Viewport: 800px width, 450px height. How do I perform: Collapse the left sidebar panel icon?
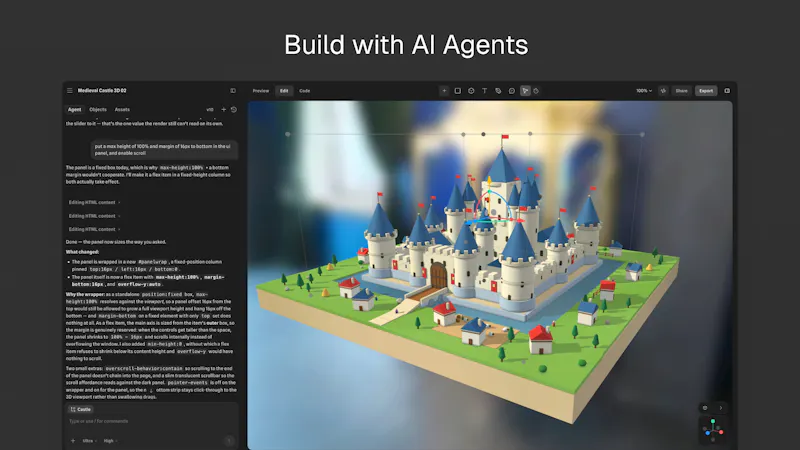click(233, 91)
